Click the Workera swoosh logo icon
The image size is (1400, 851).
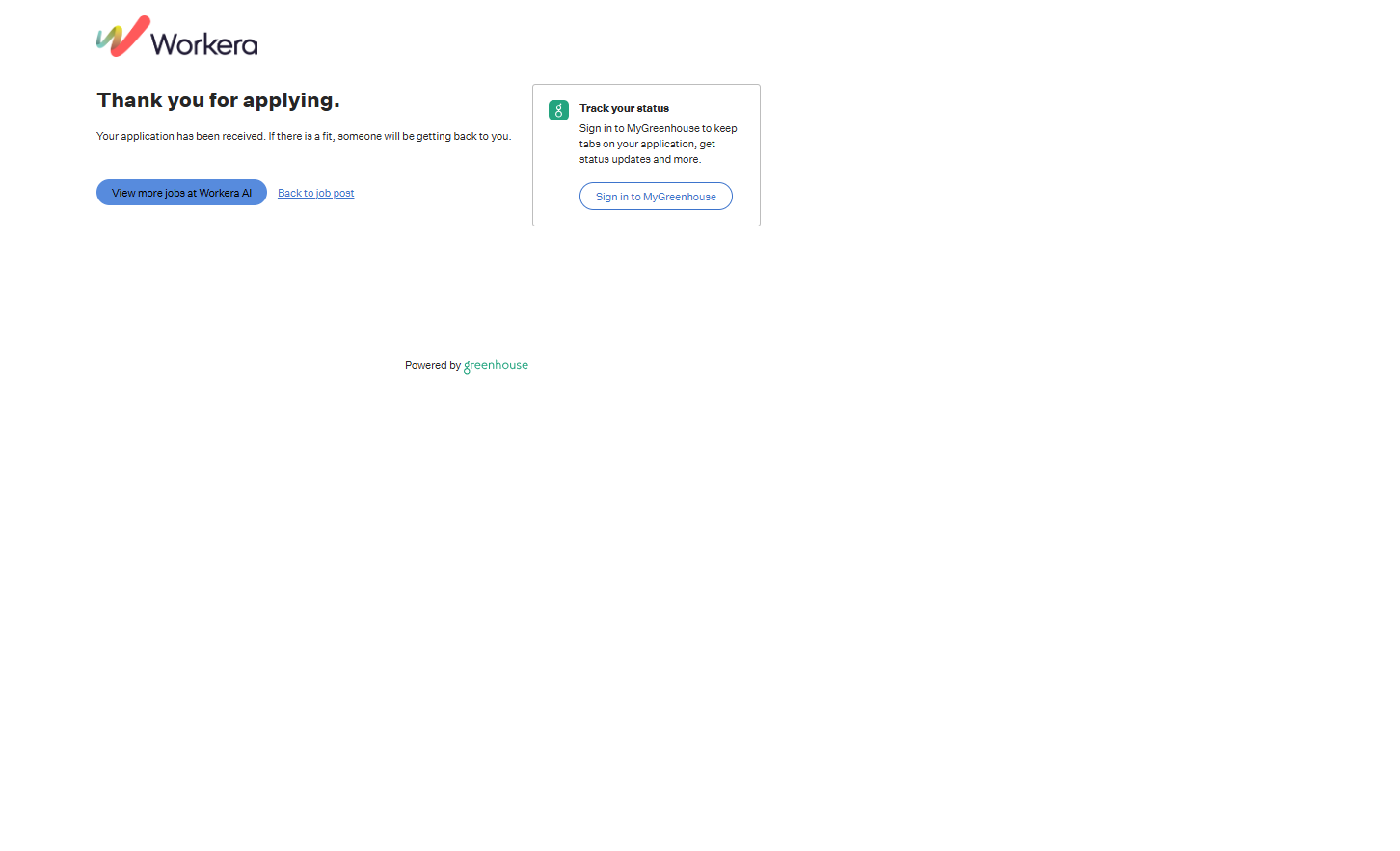click(x=122, y=37)
